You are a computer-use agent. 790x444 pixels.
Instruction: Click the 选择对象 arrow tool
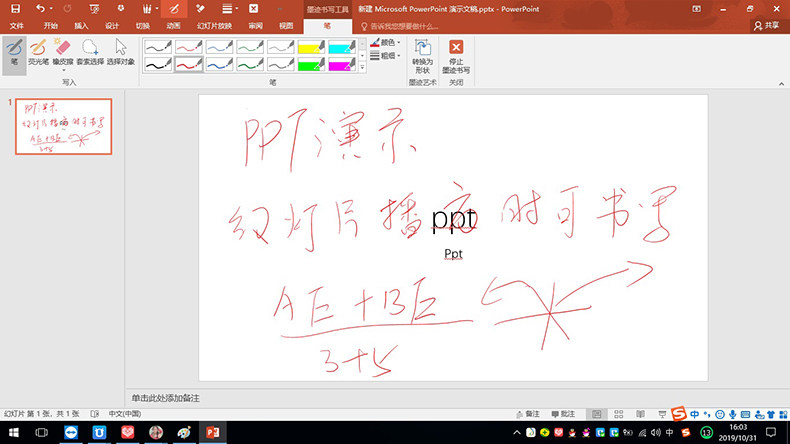(121, 52)
